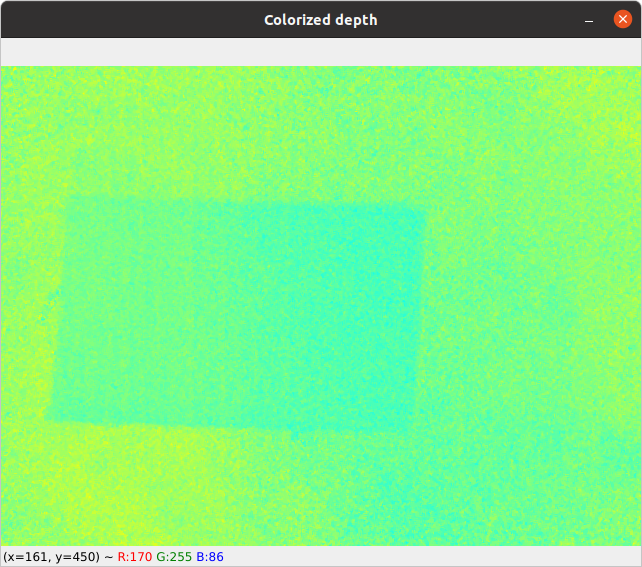Click the green G:255 value in status bar
This screenshot has width=642, height=567.
(x=173, y=556)
